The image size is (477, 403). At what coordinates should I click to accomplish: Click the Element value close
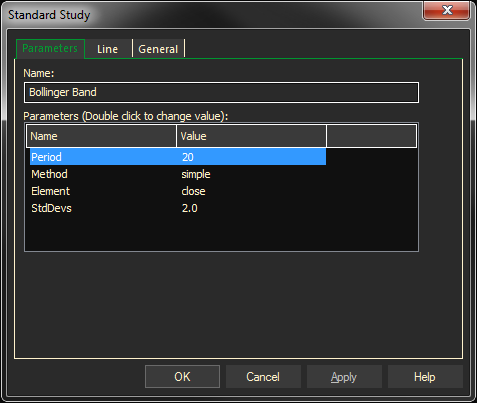[x=193, y=191]
